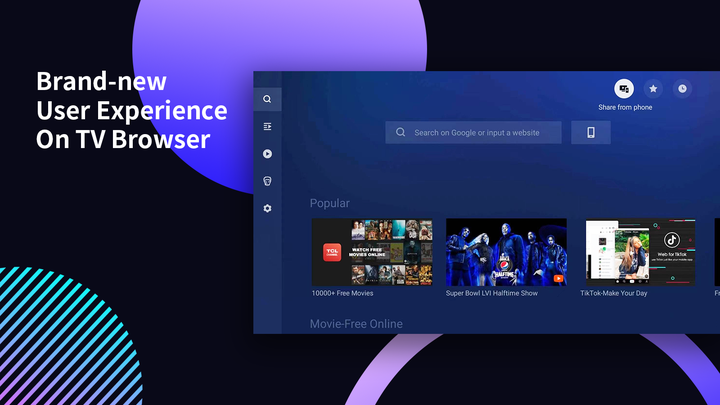Select the search icon in the sidebar
This screenshot has width=720, height=405.
click(267, 99)
